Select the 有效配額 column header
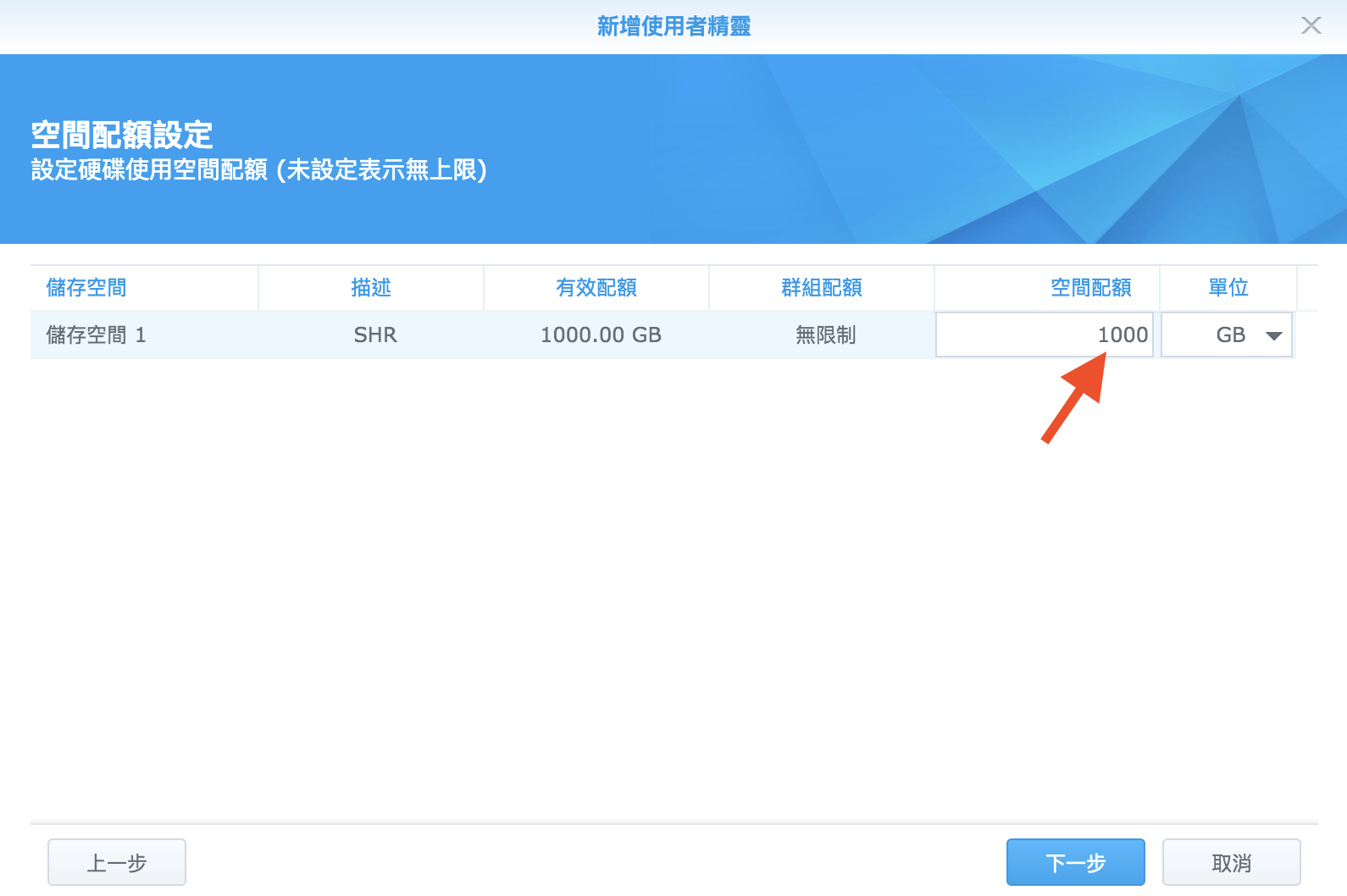1347x896 pixels. [596, 288]
